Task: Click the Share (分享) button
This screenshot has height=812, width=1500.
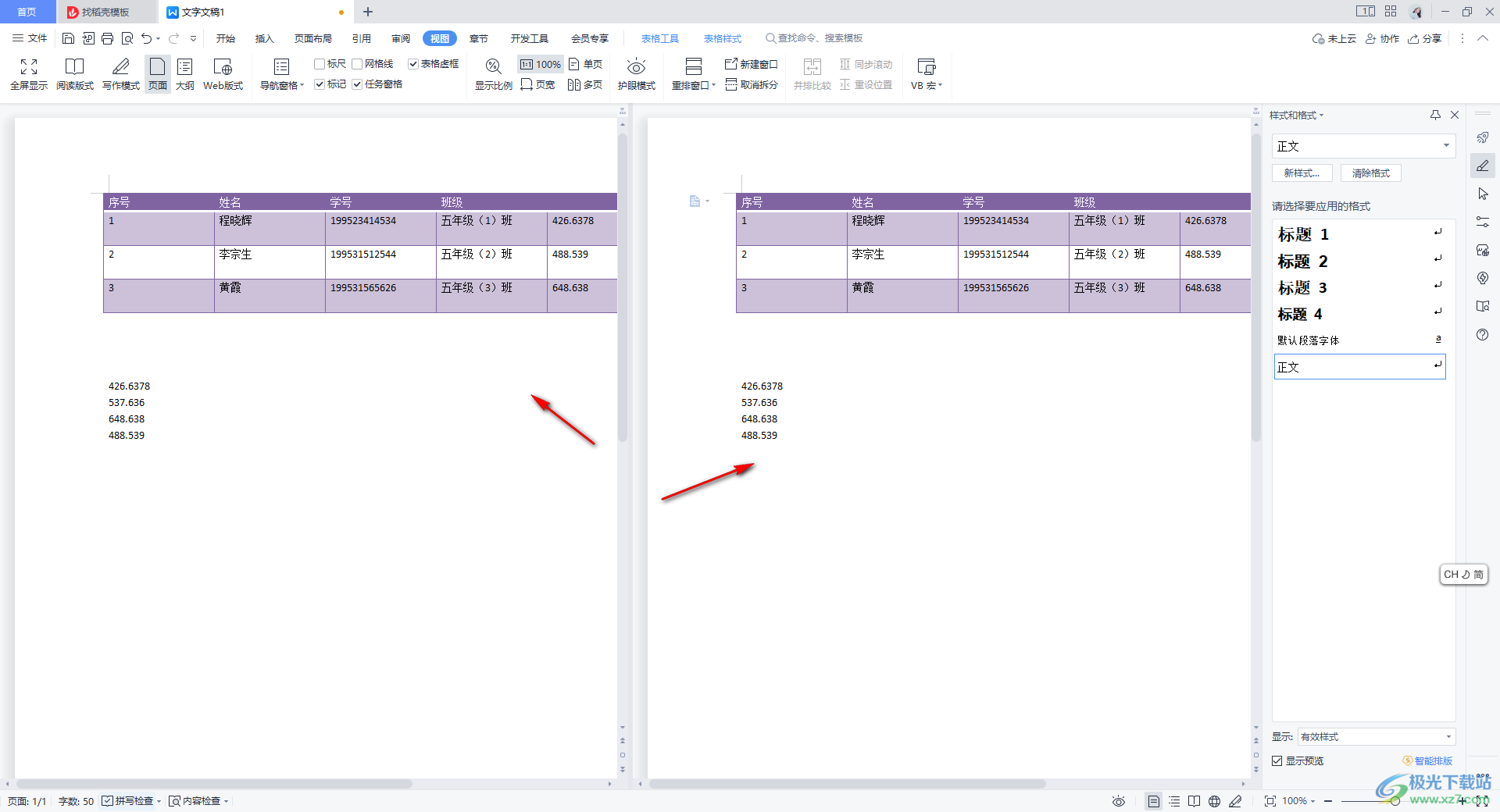Action: click(1424, 38)
